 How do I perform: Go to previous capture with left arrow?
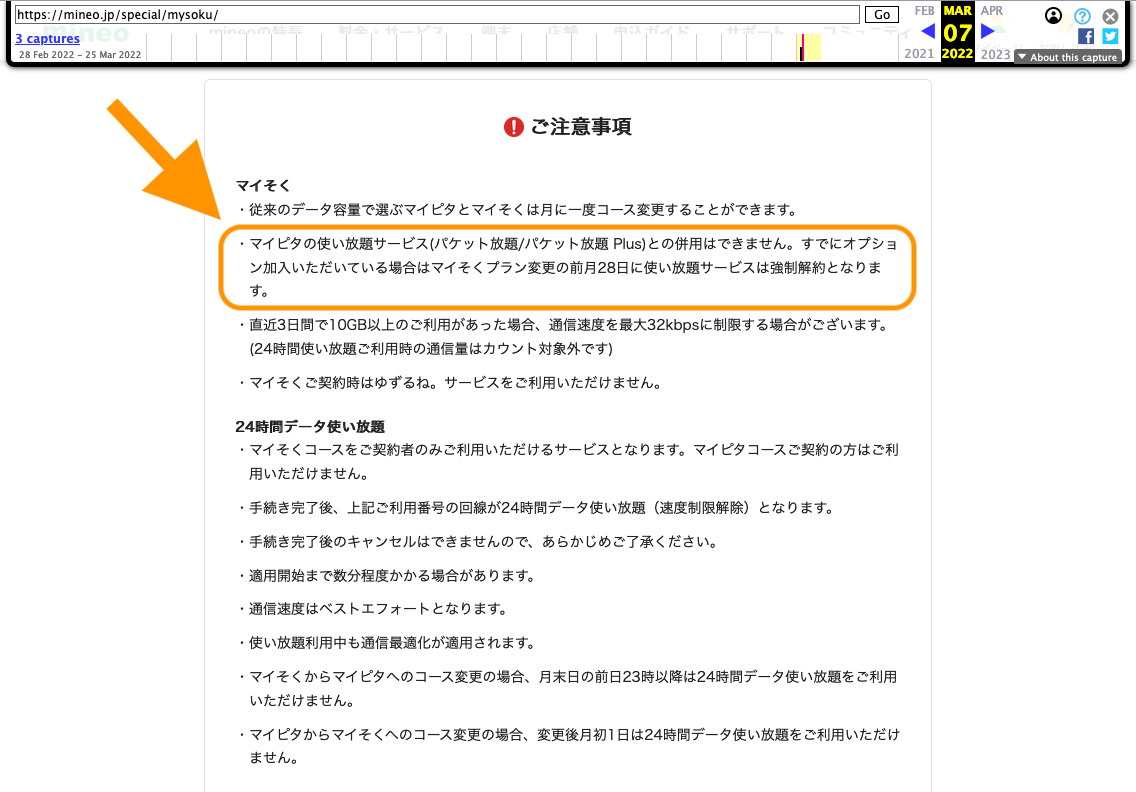(927, 31)
